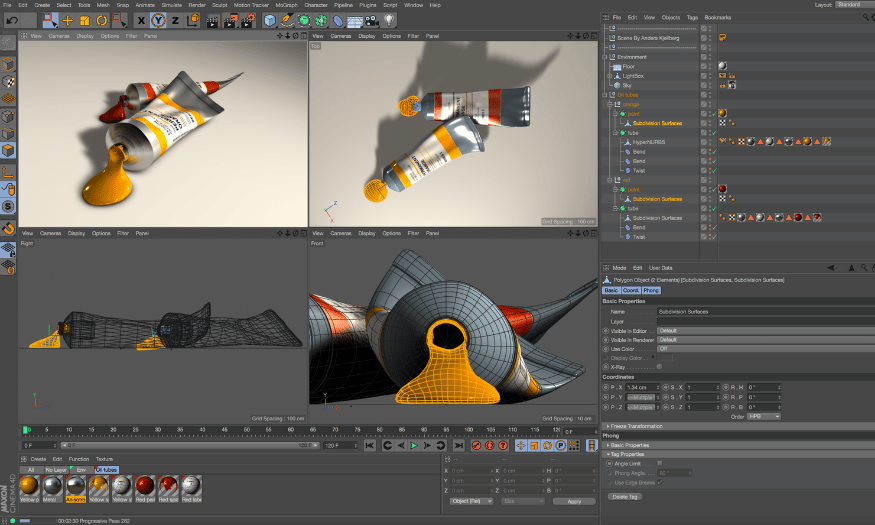Viewport: 875px width, 525px height.
Task: Click the Record active objects button
Action: click(x=477, y=445)
